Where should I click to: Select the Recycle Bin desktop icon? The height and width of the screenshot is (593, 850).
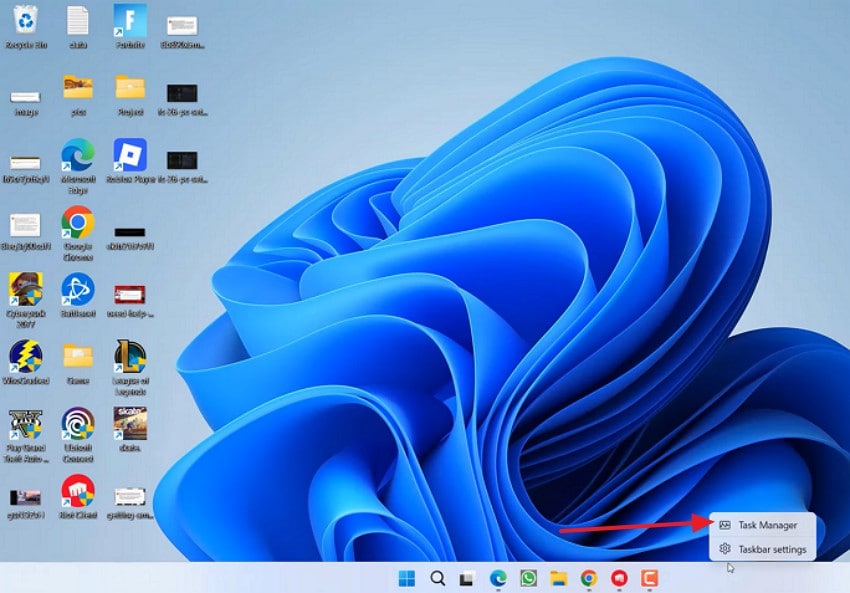pyautogui.click(x=25, y=20)
